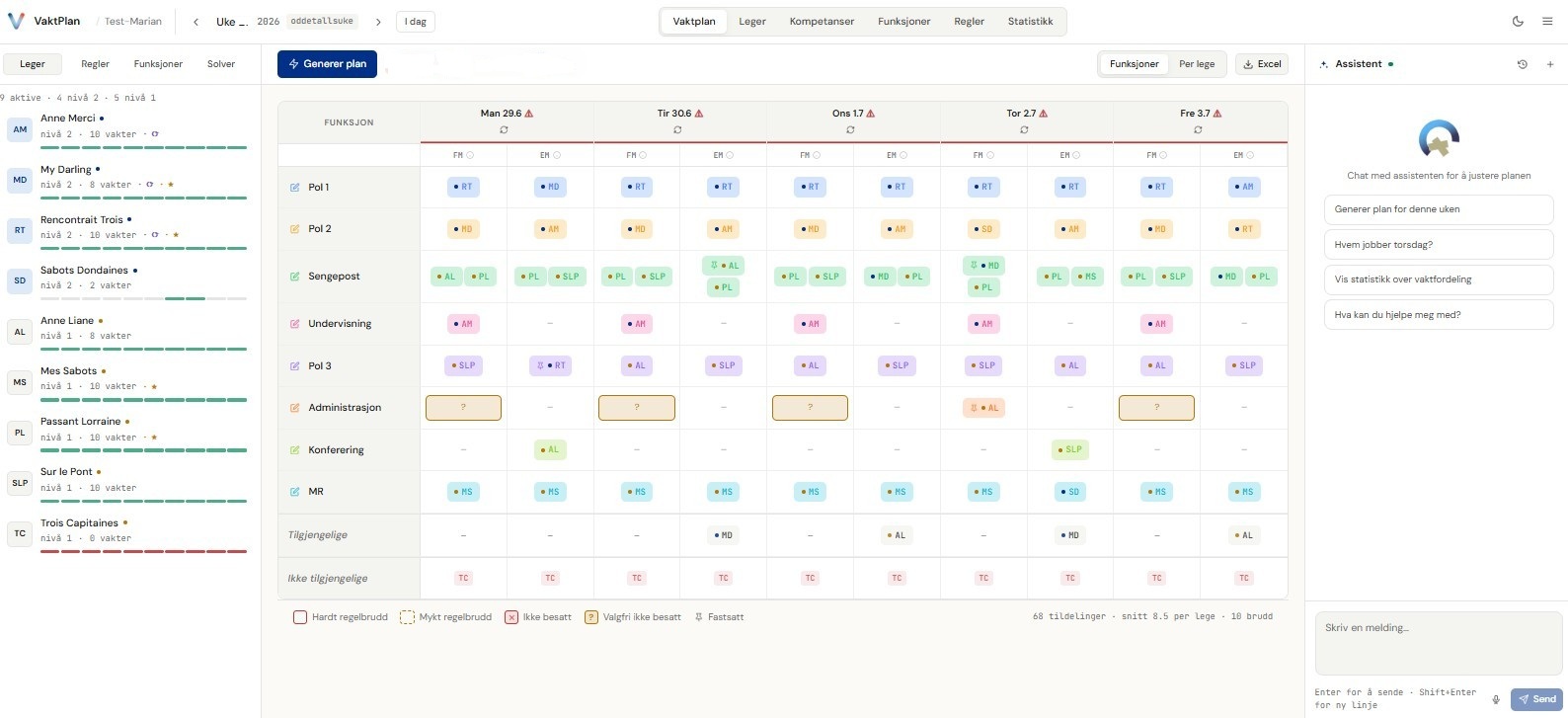Click warning triangle on Ons 1.7
This screenshot has width=1568, height=718.
coord(870,114)
